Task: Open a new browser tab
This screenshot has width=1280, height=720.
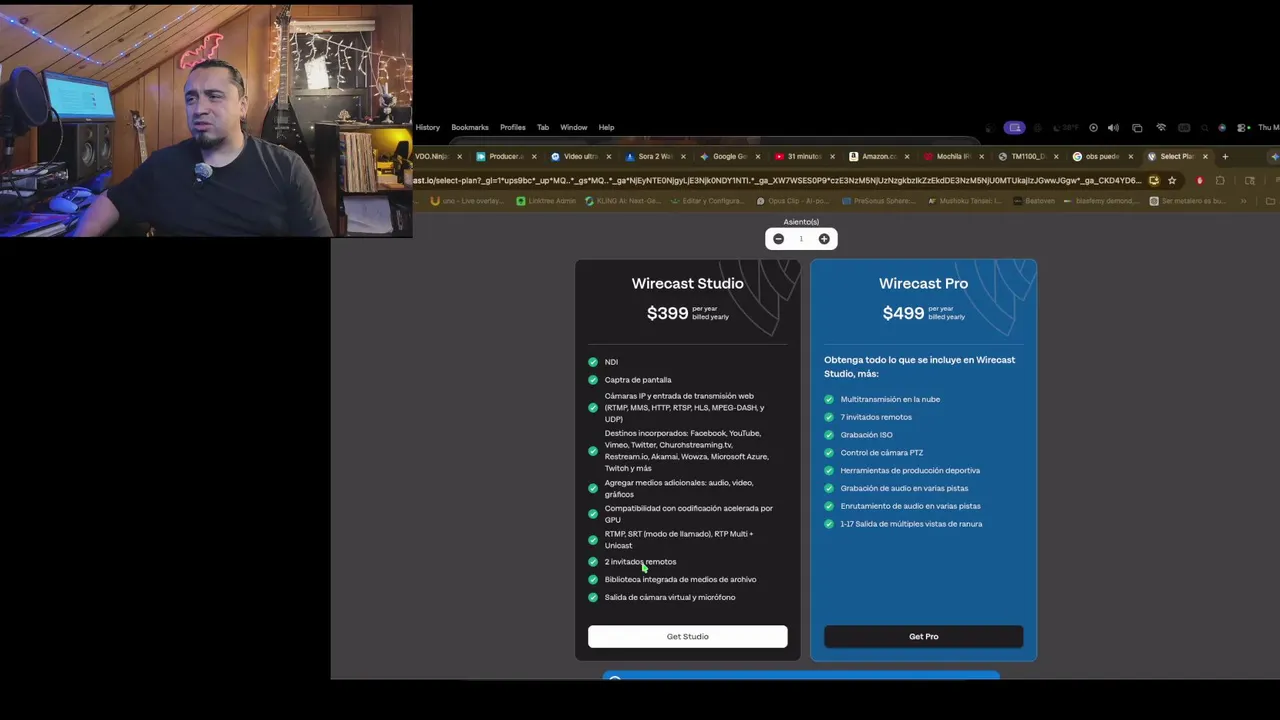Action: click(x=1225, y=156)
